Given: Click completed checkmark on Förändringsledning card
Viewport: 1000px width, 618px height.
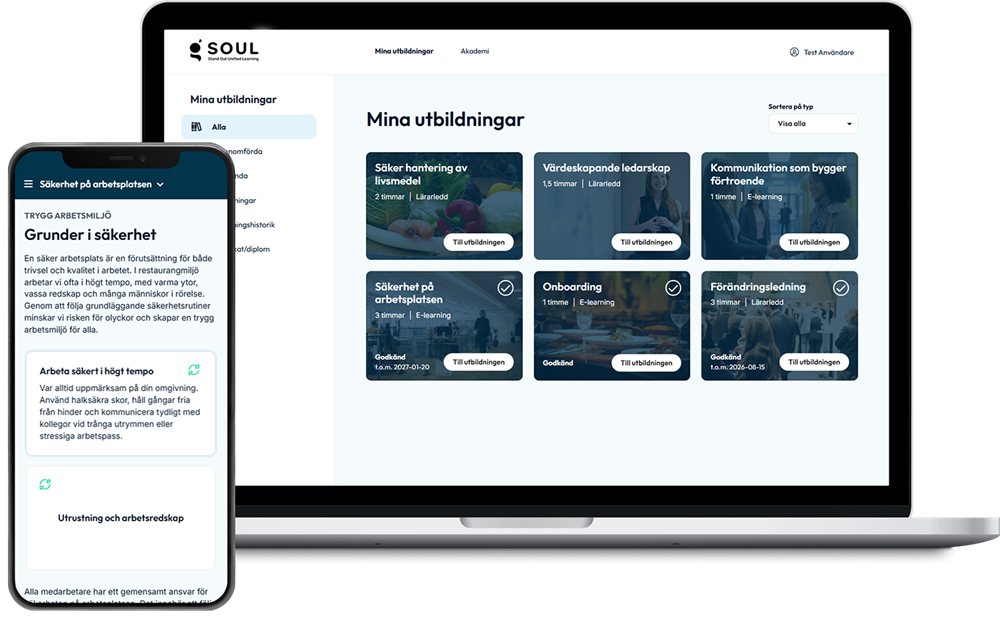Looking at the screenshot, I should (841, 288).
